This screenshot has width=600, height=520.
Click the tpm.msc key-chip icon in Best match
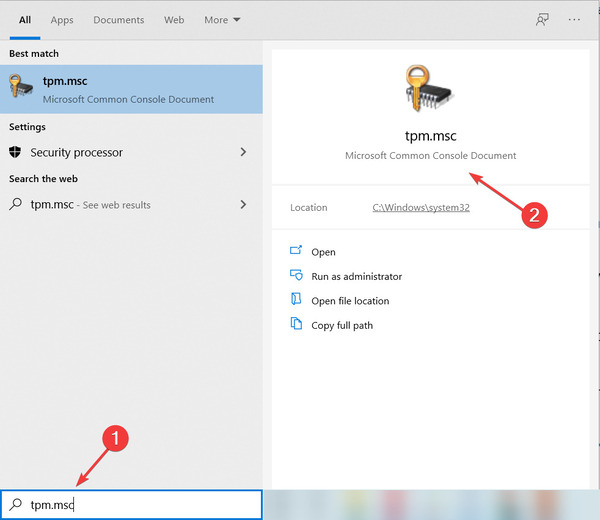coord(21,86)
